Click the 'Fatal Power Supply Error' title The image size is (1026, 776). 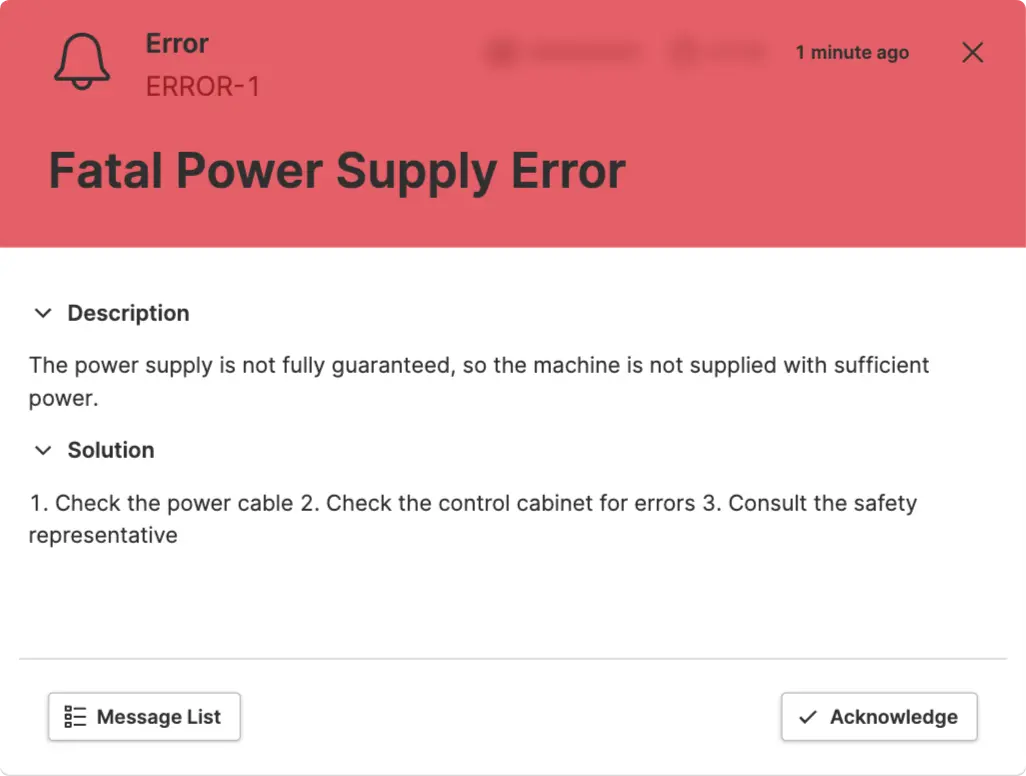(x=337, y=171)
